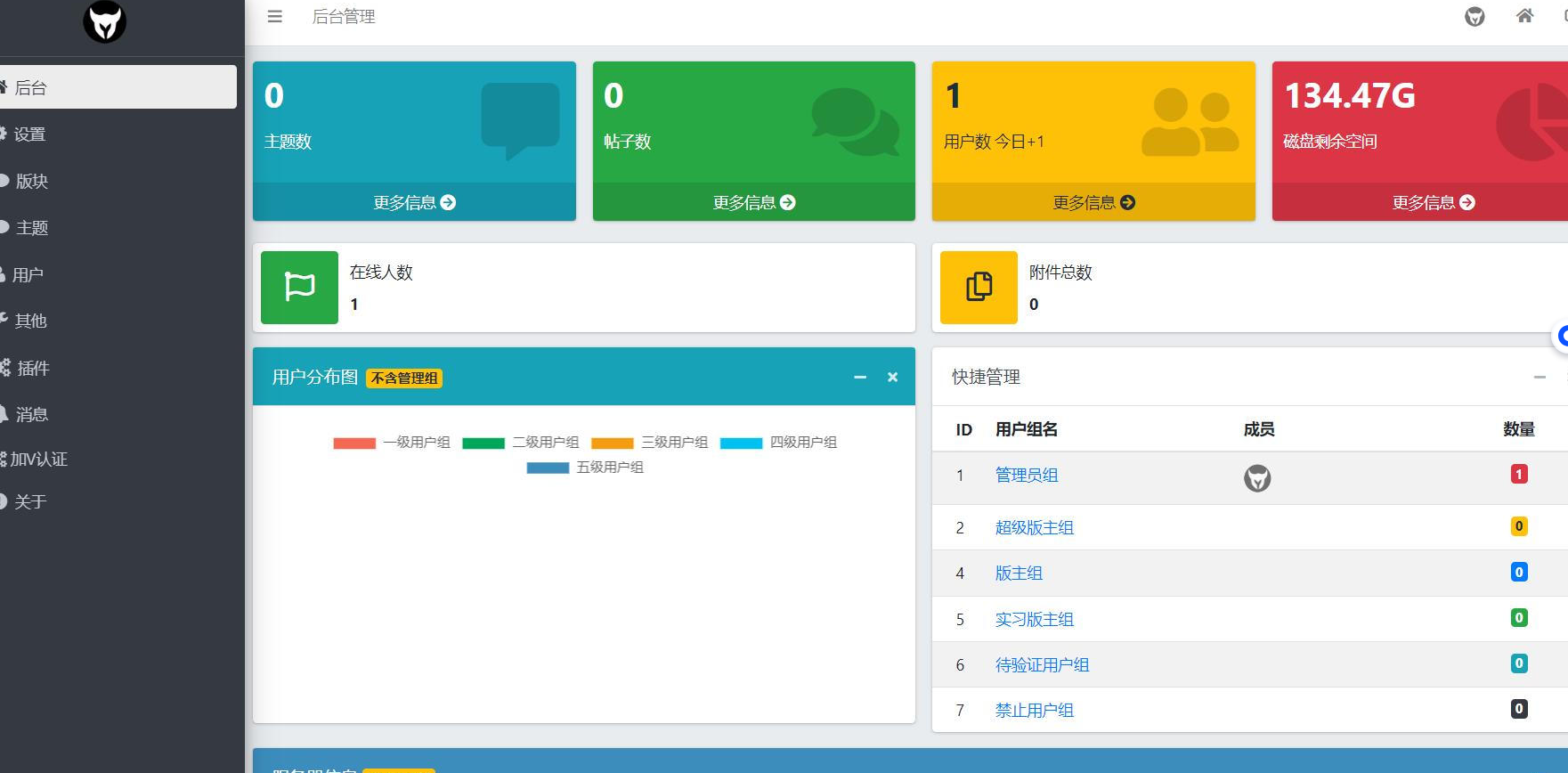Image resolution: width=1568 pixels, height=773 pixels.
Task: Open 后台 in the sidebar menu
Action: click(x=117, y=87)
